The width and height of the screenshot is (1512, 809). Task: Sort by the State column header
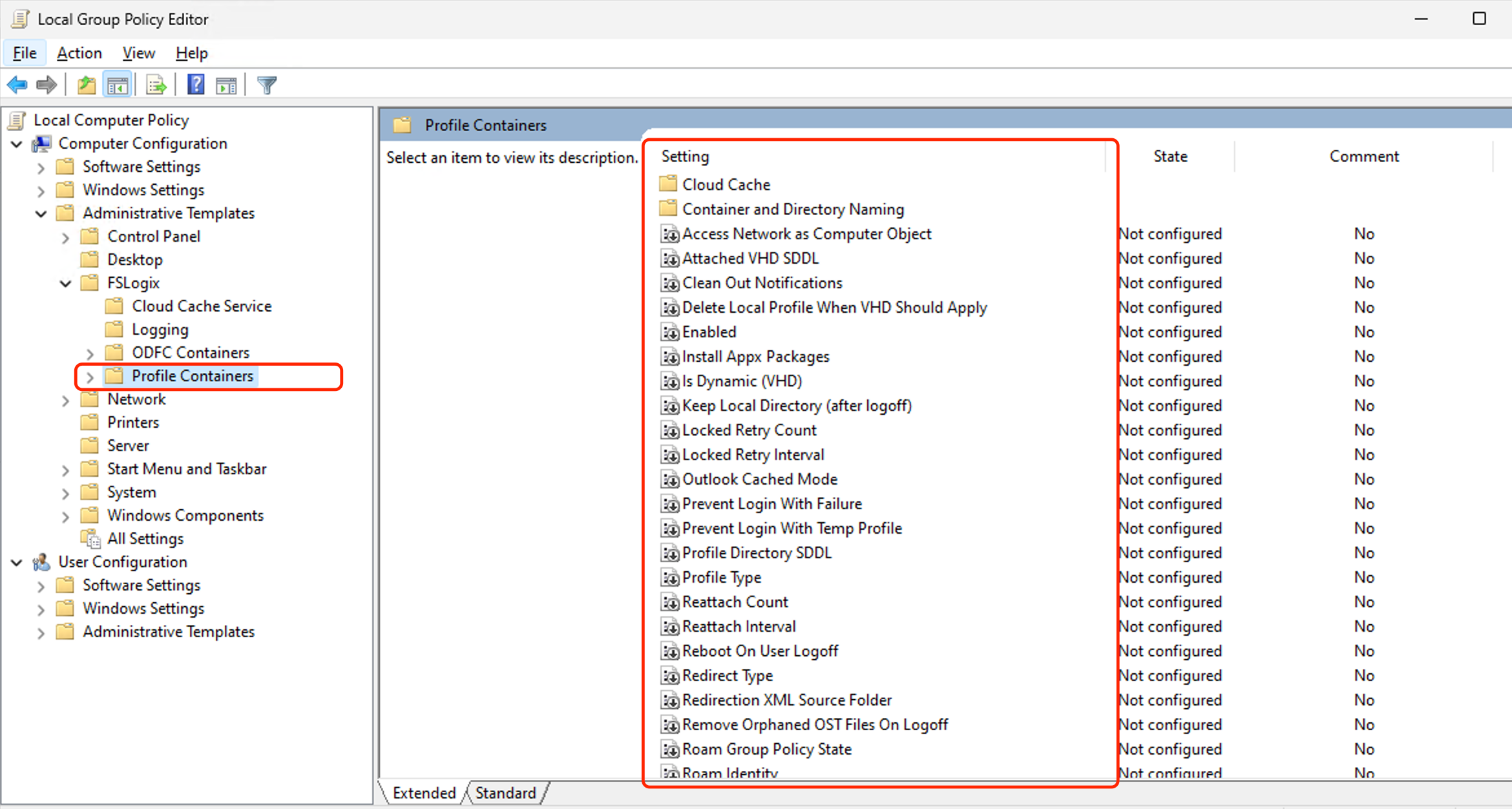(1170, 156)
